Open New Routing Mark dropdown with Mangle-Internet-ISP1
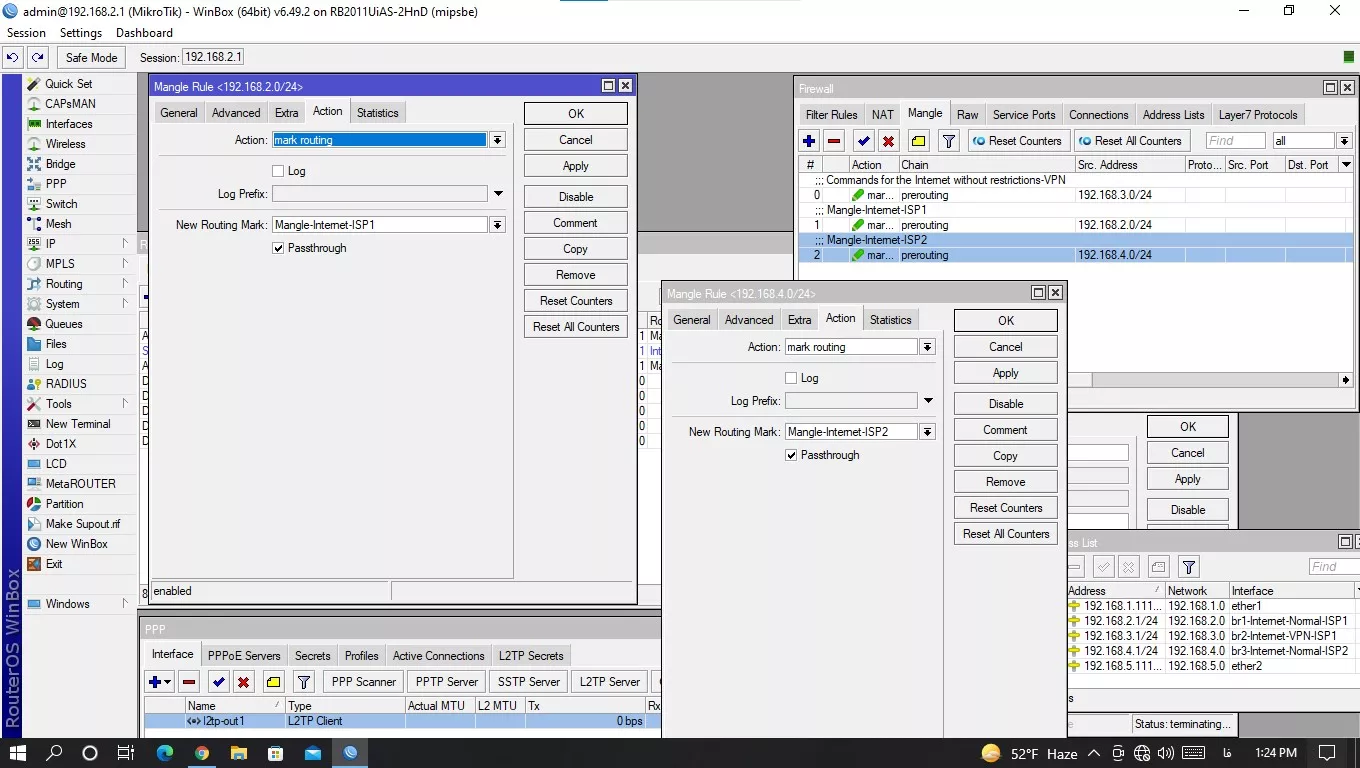 point(497,225)
